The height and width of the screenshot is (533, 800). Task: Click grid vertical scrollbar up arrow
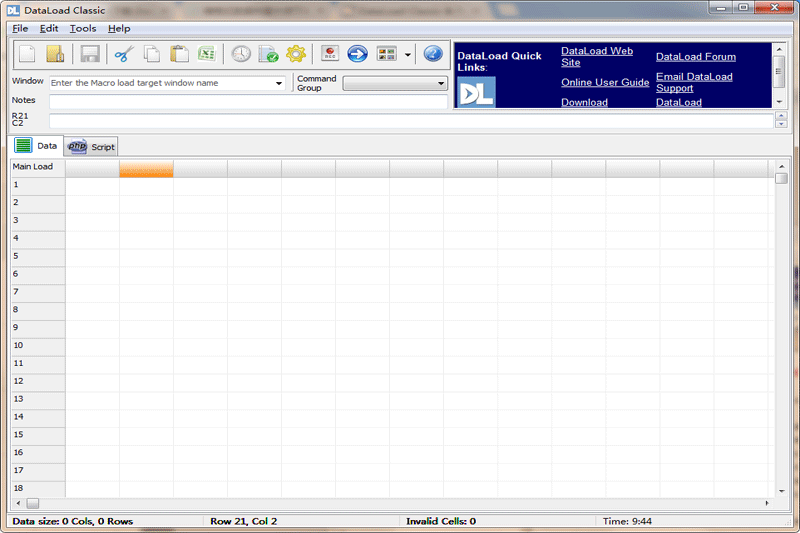[x=781, y=166]
